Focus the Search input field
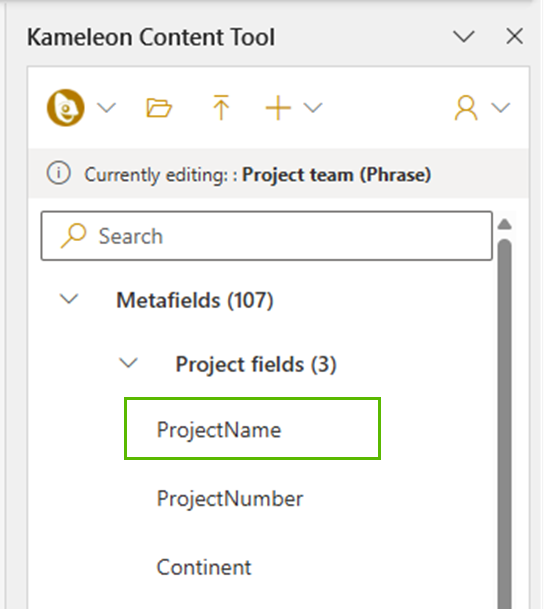 click(267, 236)
